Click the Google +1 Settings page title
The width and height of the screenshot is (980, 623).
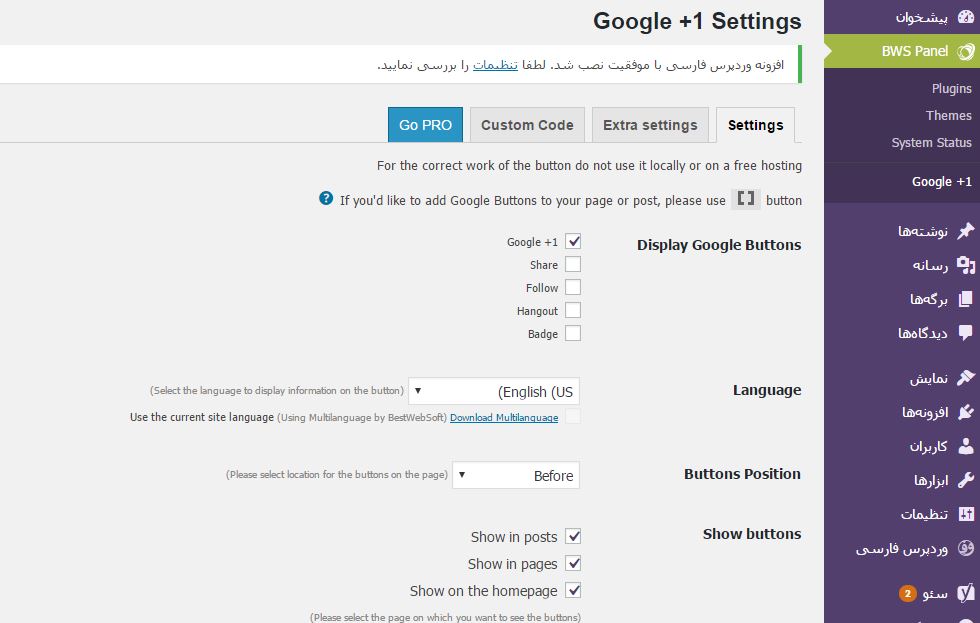[697, 21]
